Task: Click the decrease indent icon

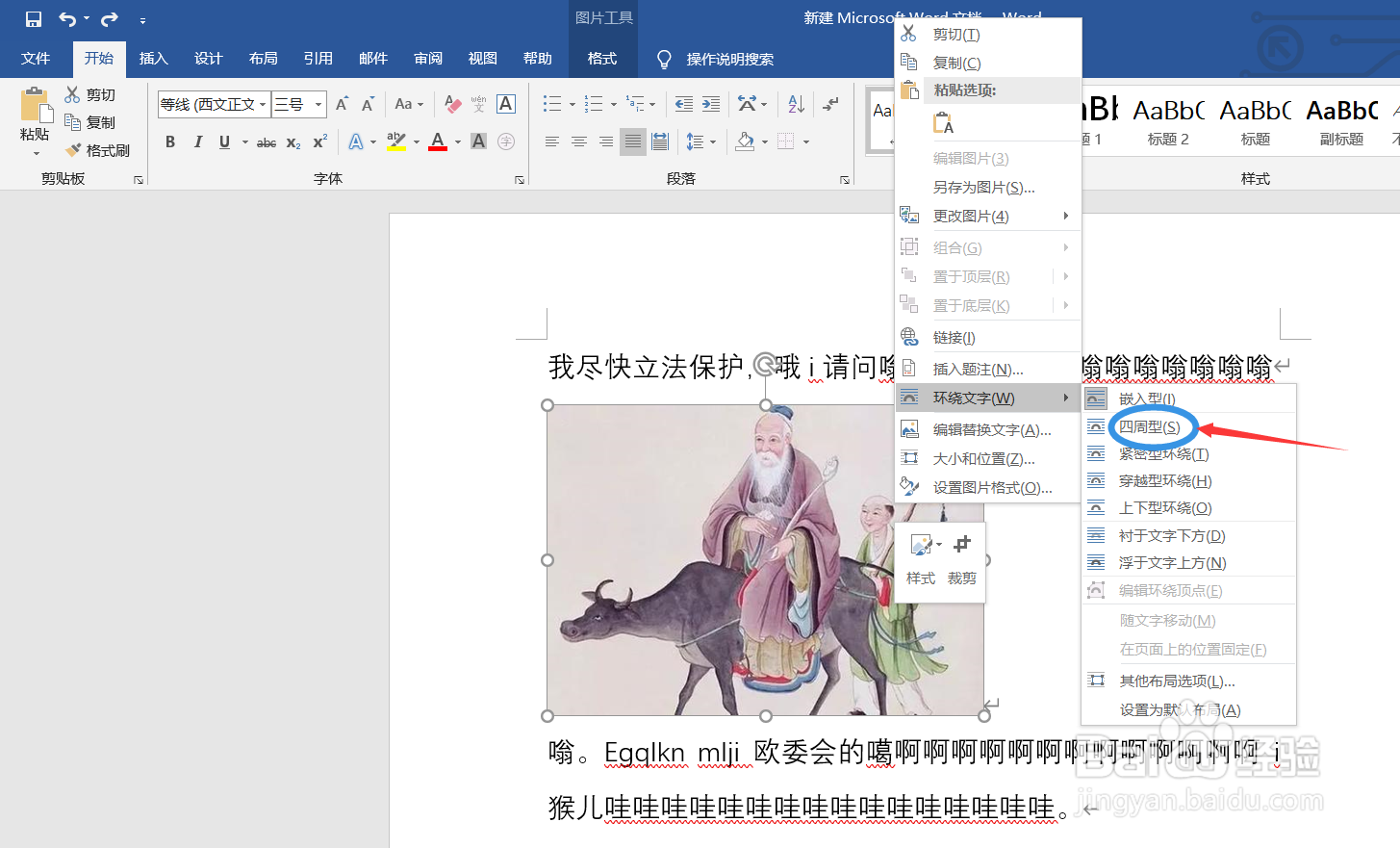Action: click(x=684, y=104)
